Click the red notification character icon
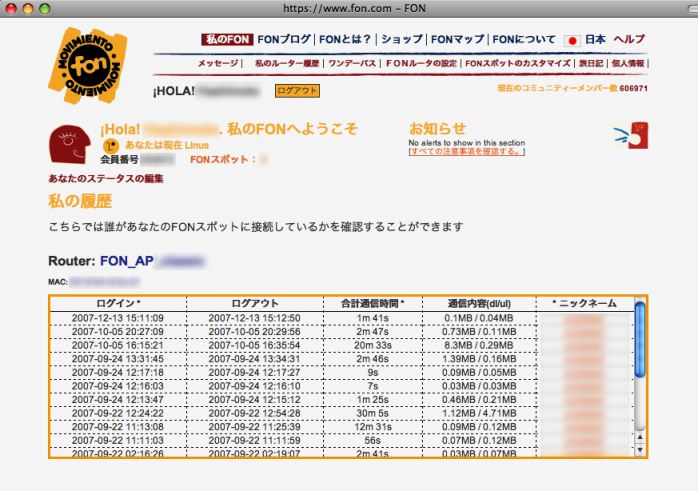698x491 pixels. [632, 136]
